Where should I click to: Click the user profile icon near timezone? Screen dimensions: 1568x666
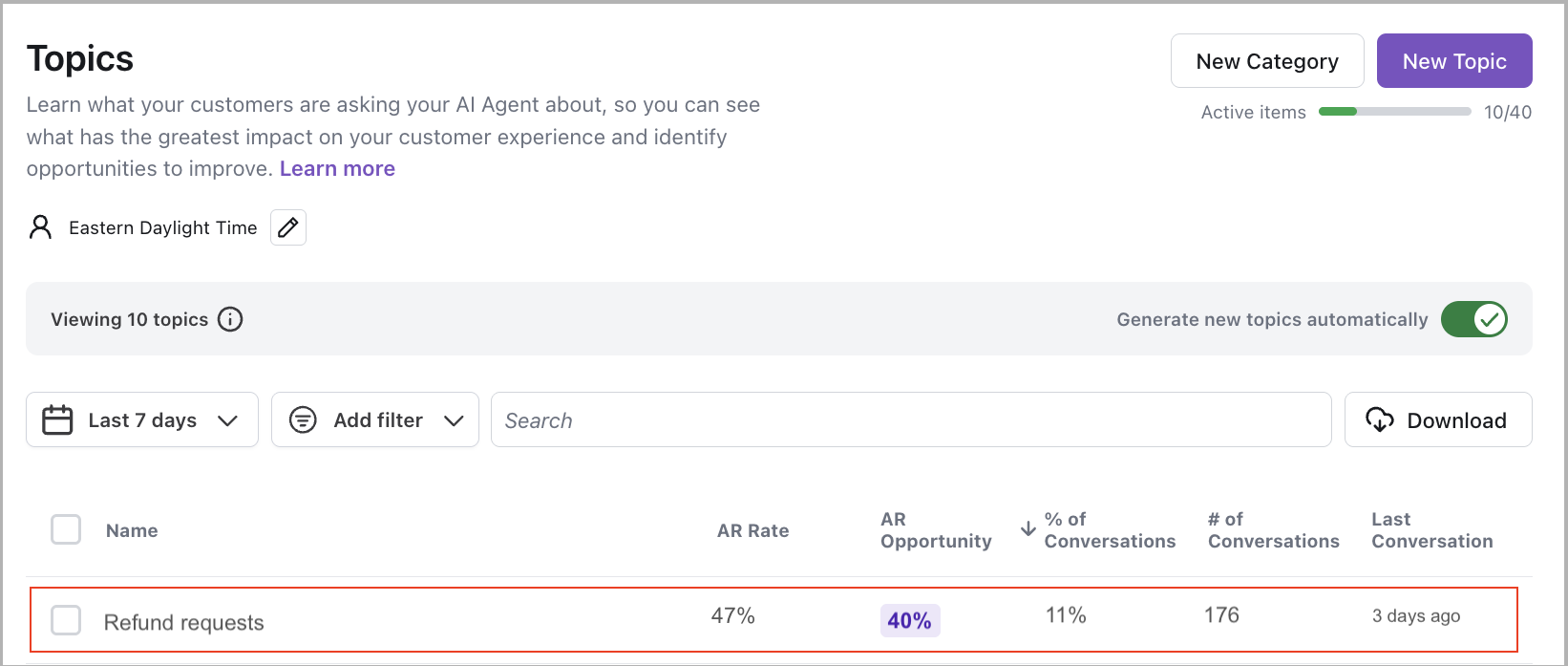click(x=40, y=227)
